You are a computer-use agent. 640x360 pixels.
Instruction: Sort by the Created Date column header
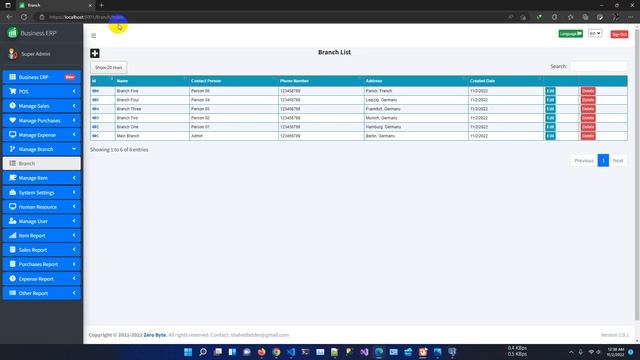pos(506,81)
